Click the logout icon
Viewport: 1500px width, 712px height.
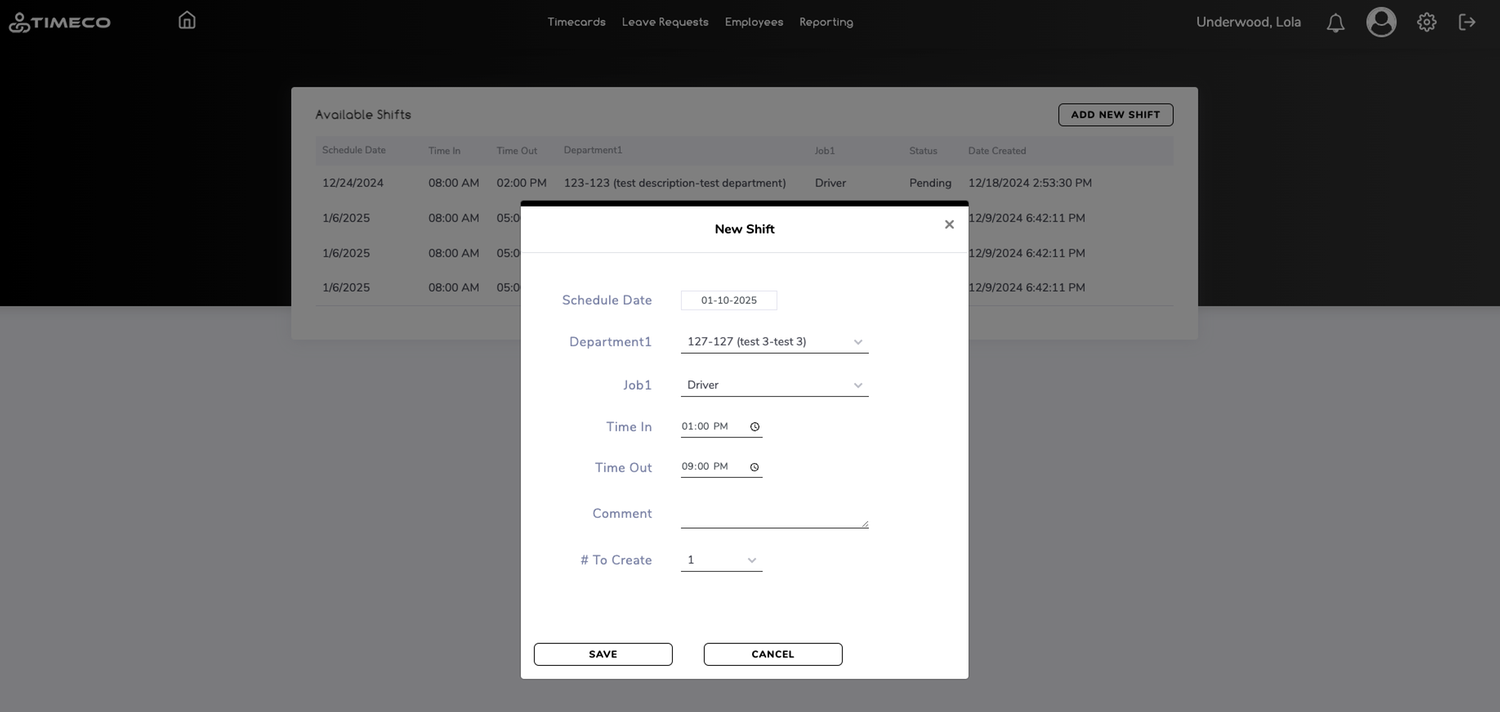(1467, 22)
